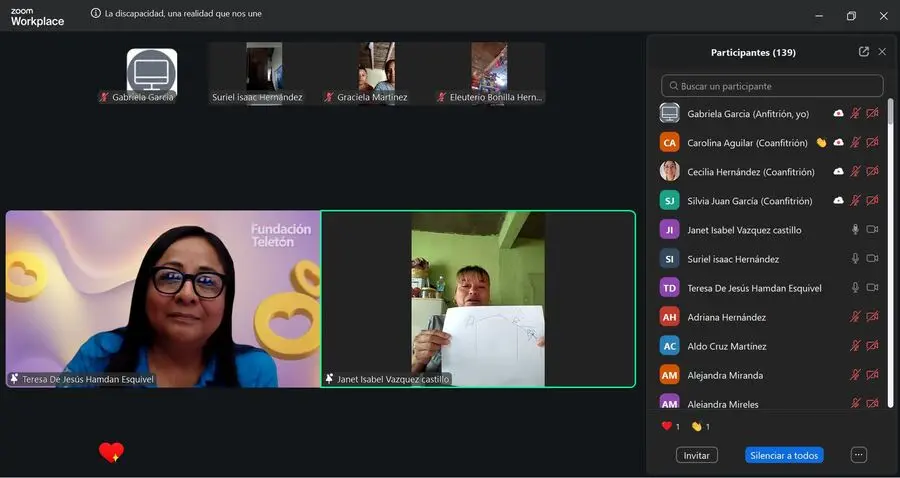Select Alejandra Mireles in the participant list
This screenshot has width=900, height=478.
coord(769,402)
